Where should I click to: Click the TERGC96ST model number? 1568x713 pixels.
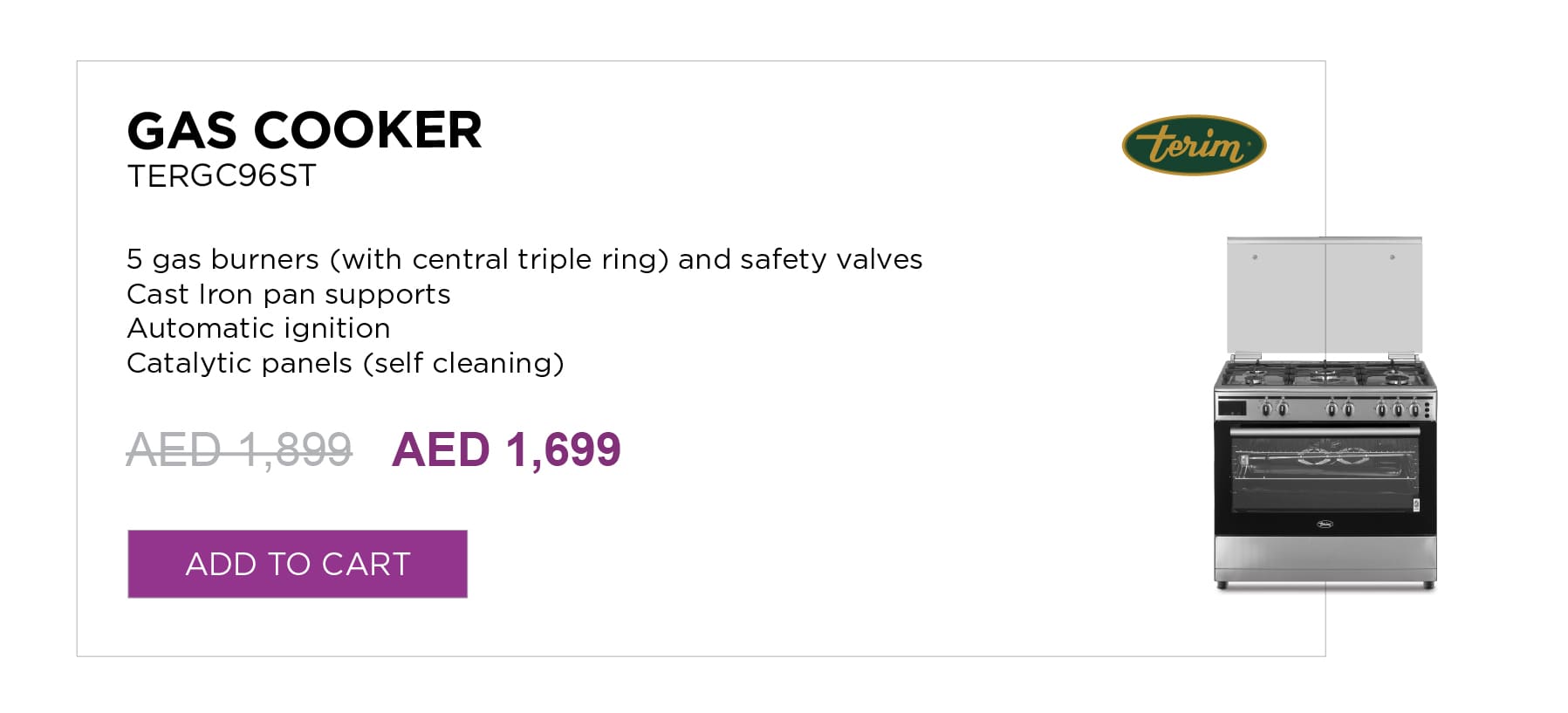click(x=222, y=176)
